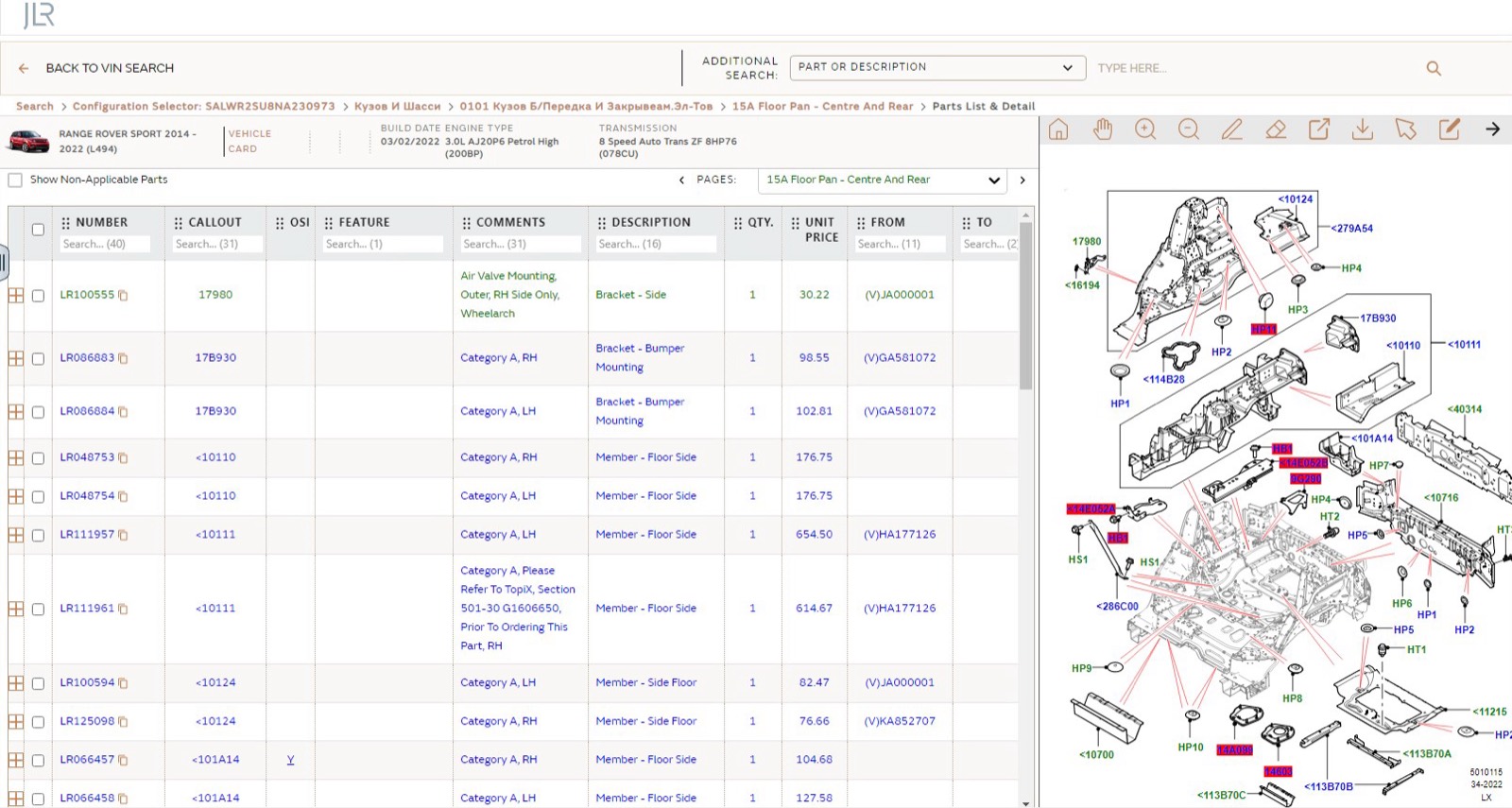This screenshot has width=1512, height=808.
Task: Open part LR111961 link
Action: pos(87,609)
